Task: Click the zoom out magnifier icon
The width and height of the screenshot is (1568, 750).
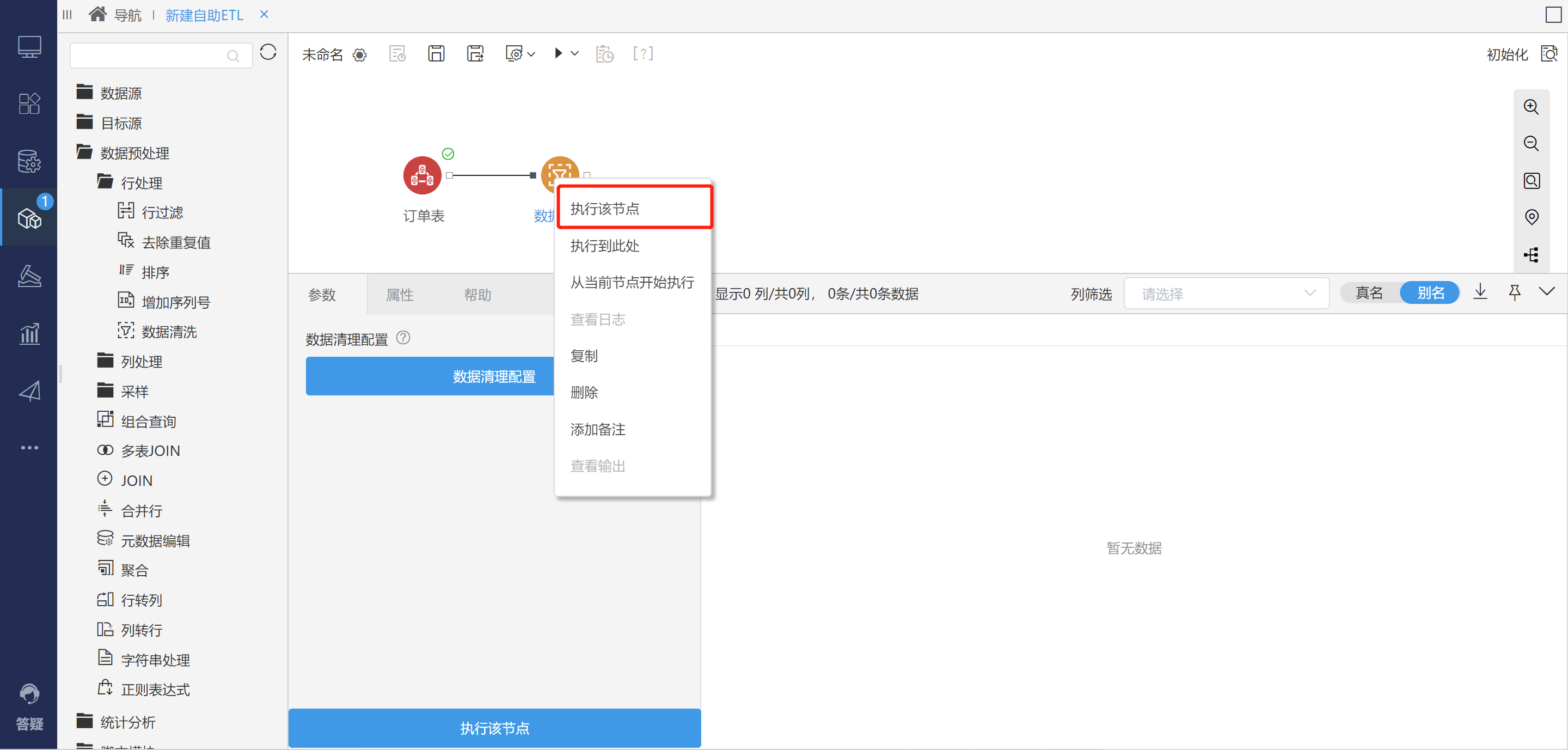Action: pos(1532,144)
